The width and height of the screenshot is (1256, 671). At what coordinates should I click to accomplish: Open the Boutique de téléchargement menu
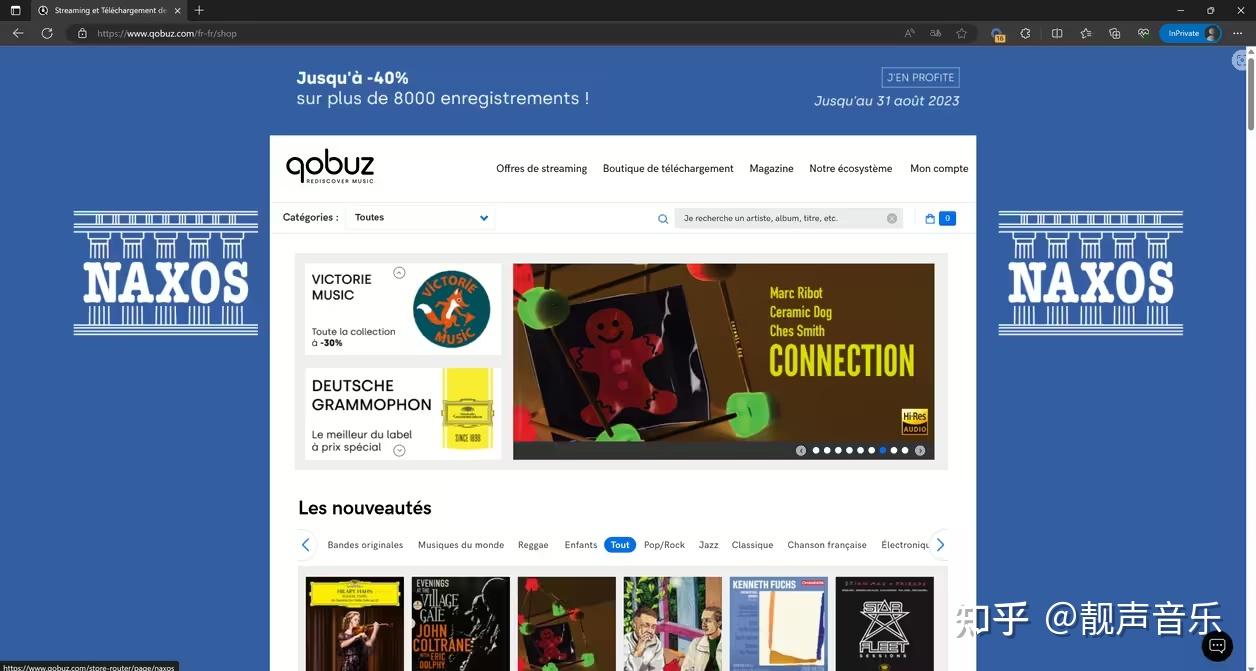[x=668, y=169]
